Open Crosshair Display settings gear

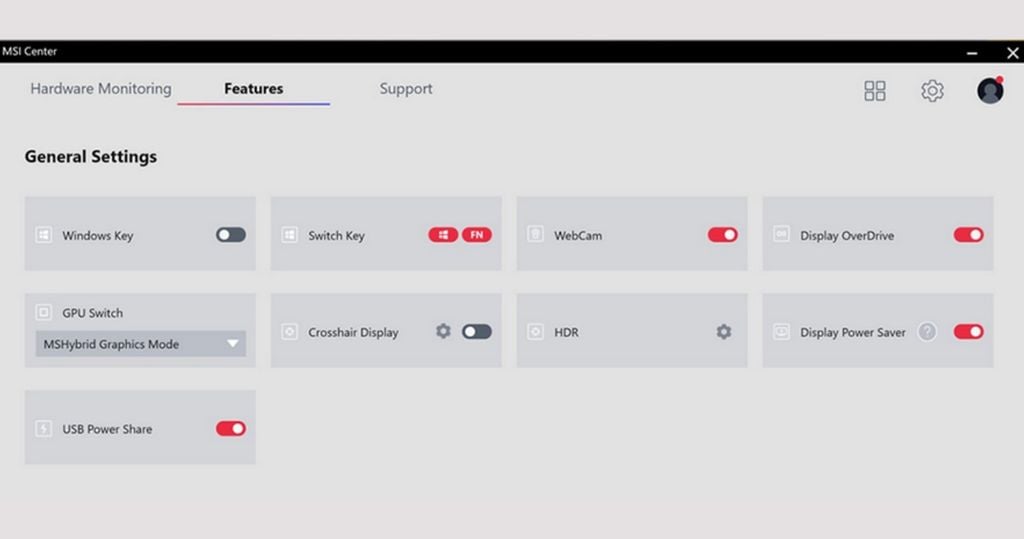coord(443,331)
